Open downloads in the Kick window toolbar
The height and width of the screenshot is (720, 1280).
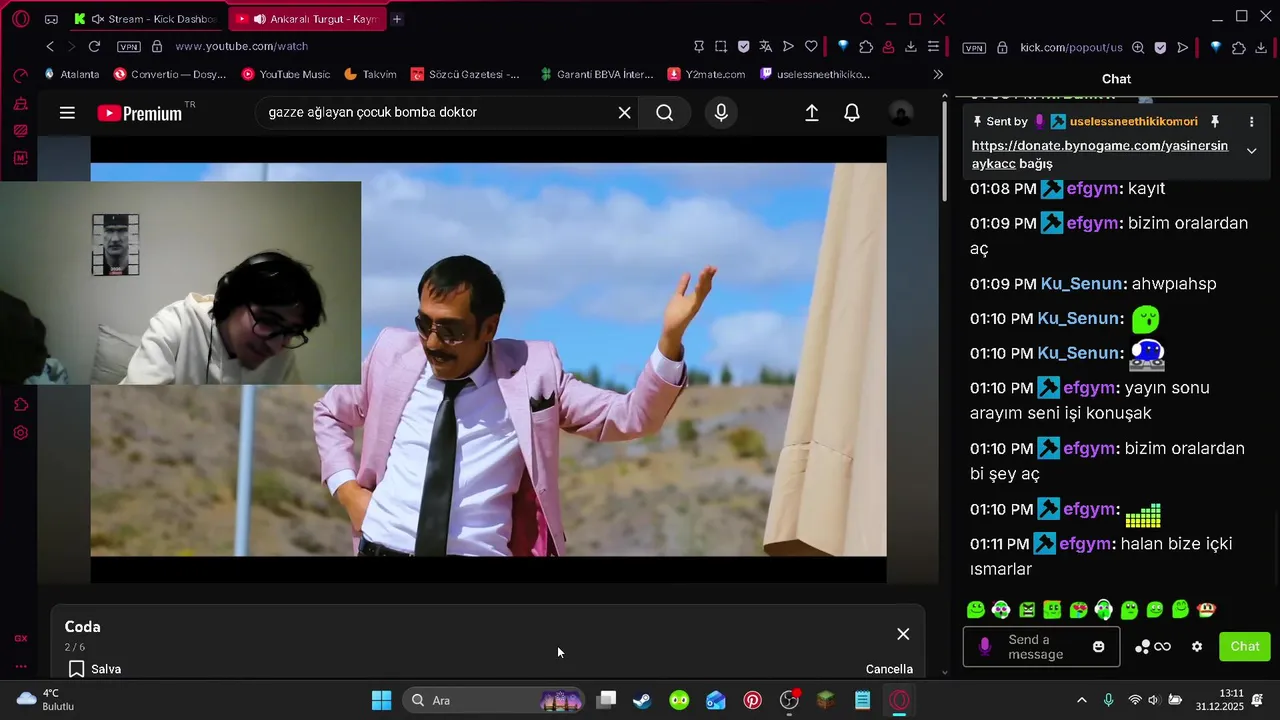click(1263, 47)
